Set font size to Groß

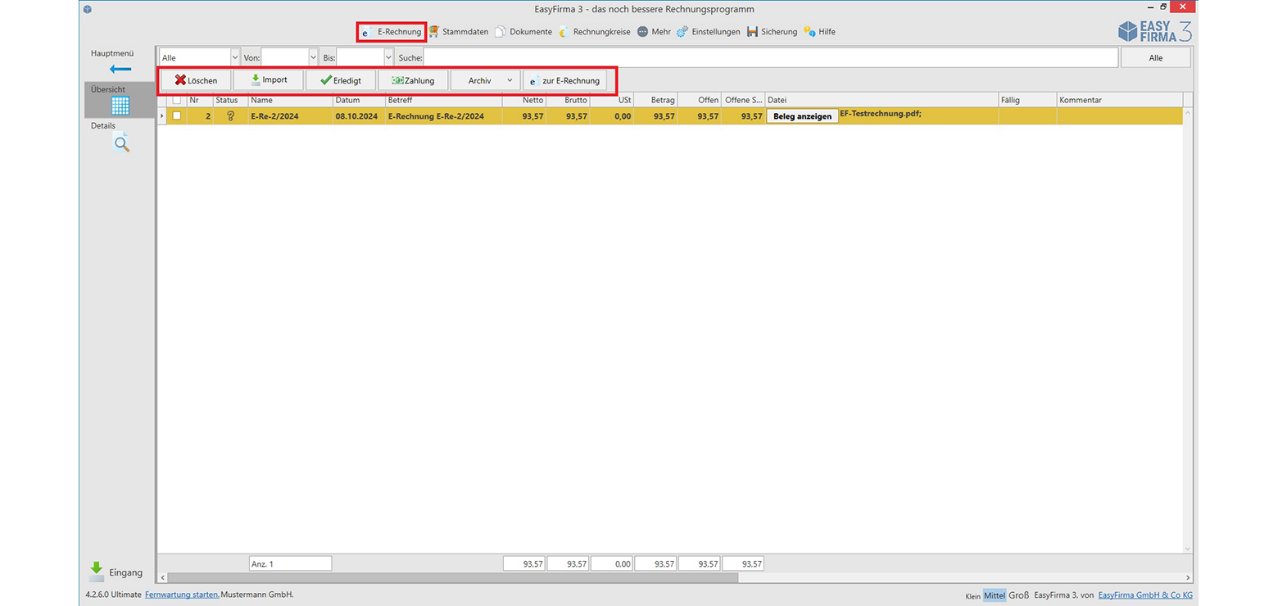(1018, 595)
